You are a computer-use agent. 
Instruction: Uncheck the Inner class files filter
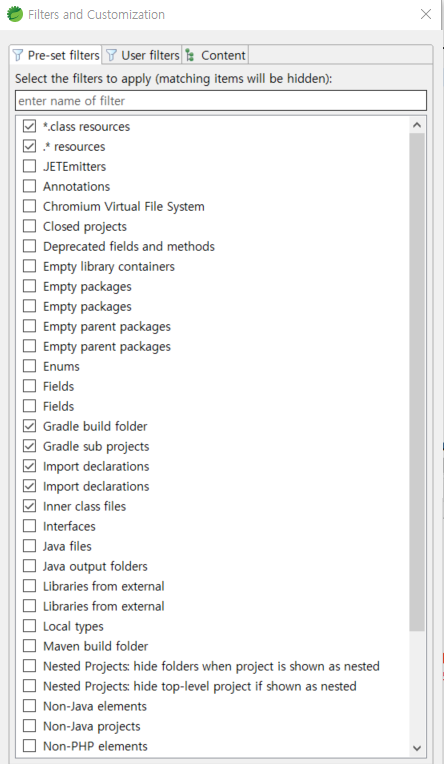tap(29, 506)
